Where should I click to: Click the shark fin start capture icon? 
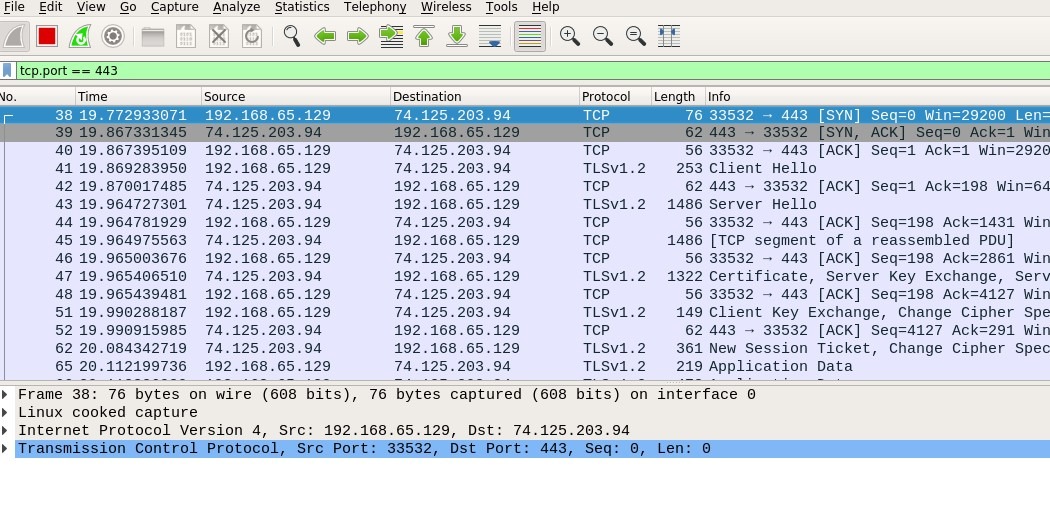click(14, 36)
